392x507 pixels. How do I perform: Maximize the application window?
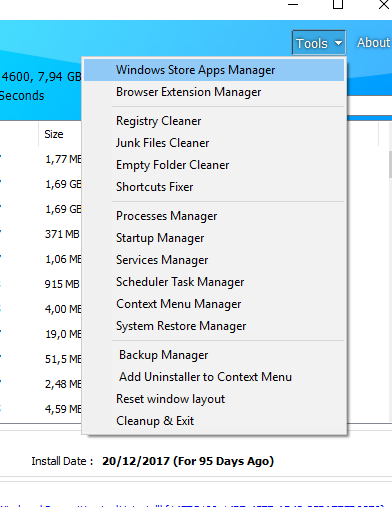point(338,4)
